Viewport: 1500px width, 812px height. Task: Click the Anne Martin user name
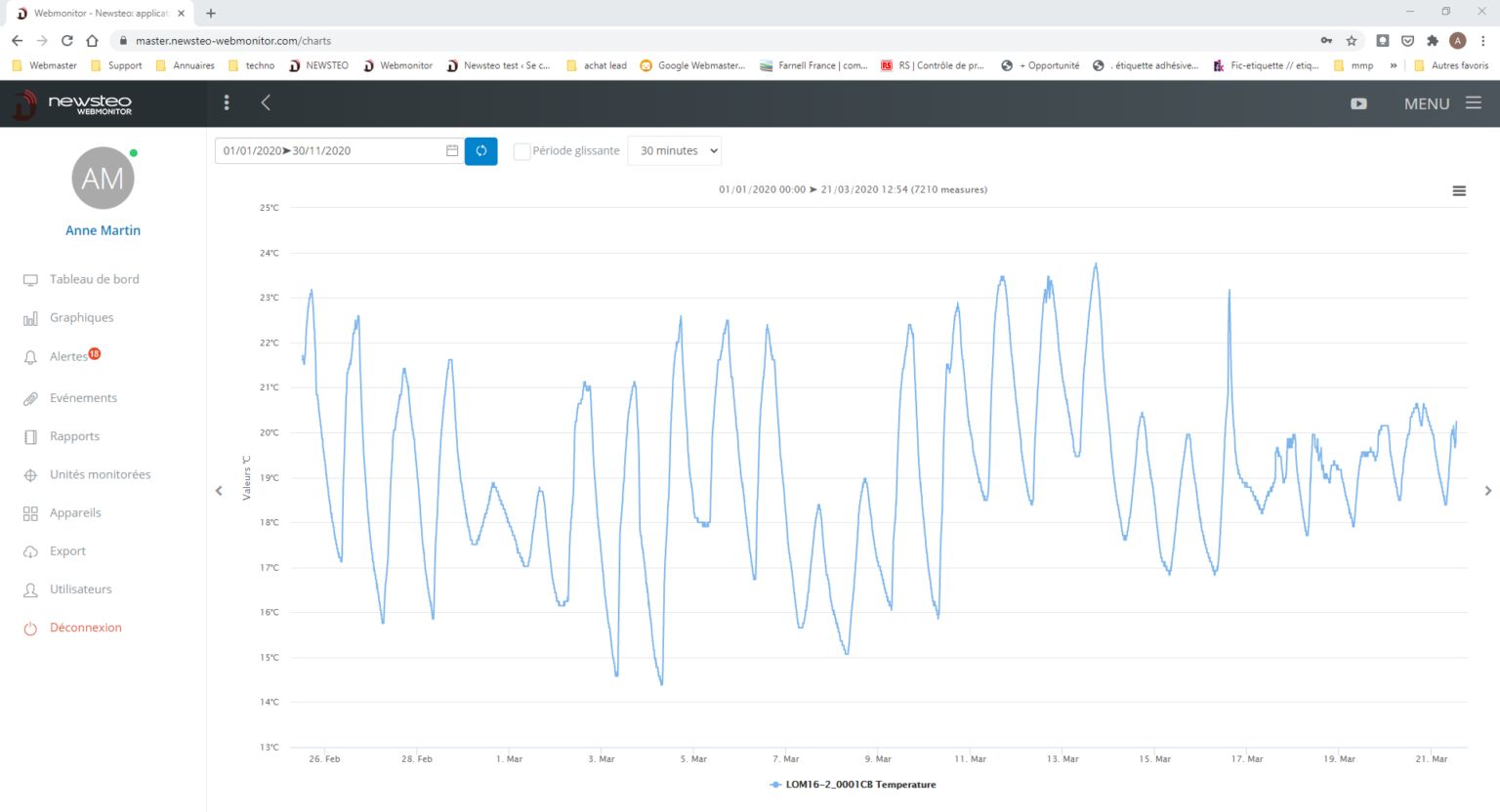tap(103, 230)
